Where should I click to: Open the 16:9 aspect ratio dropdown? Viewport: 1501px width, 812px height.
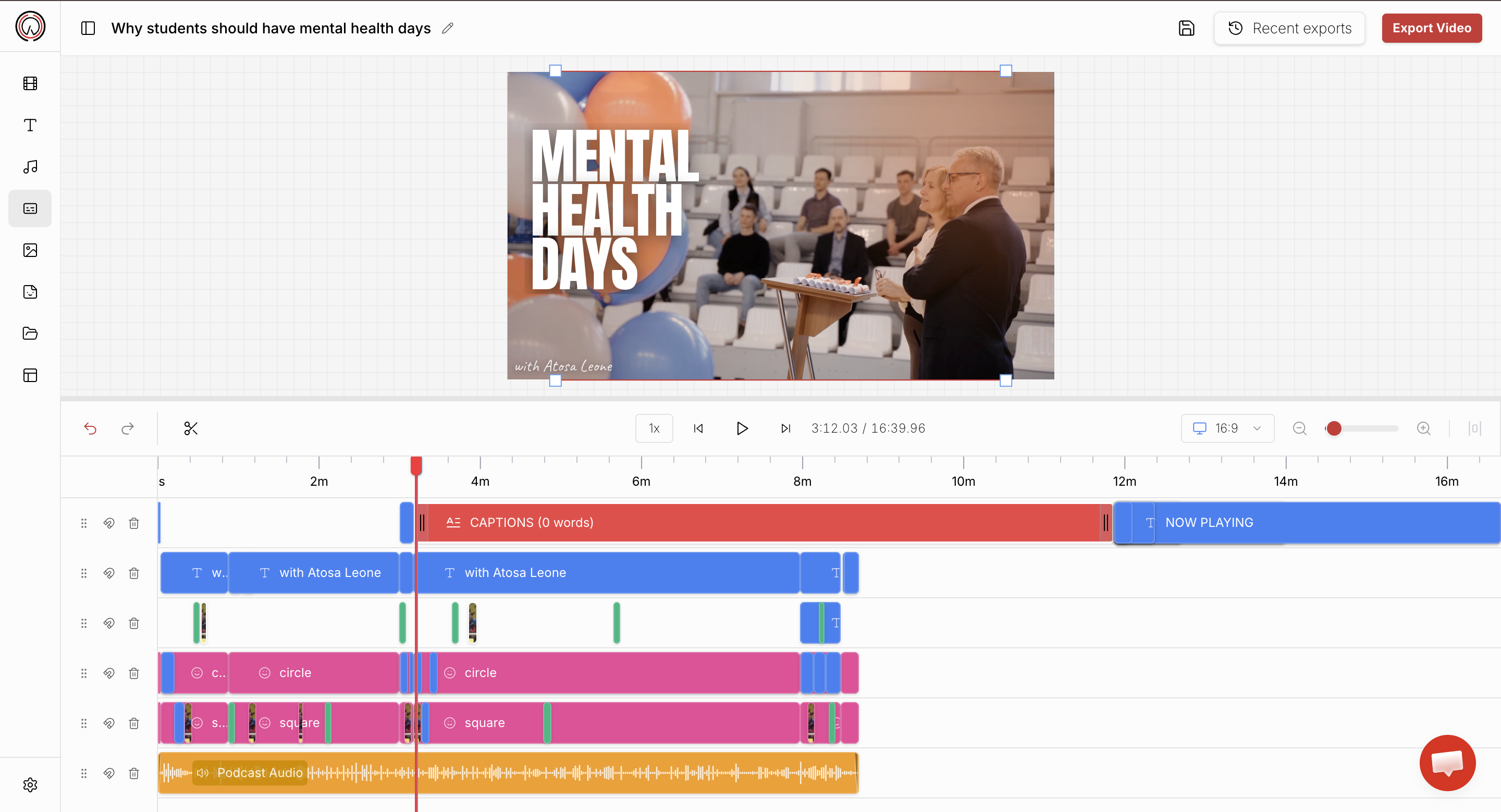[1227, 429]
